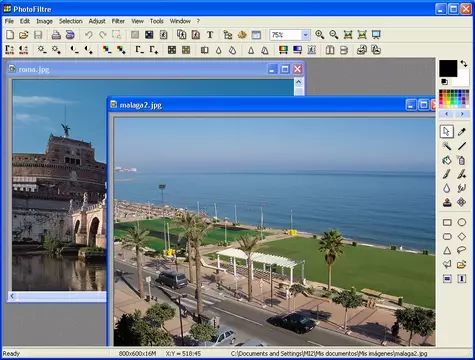Open the 75% zoom dropdown

pyautogui.click(x=305, y=35)
